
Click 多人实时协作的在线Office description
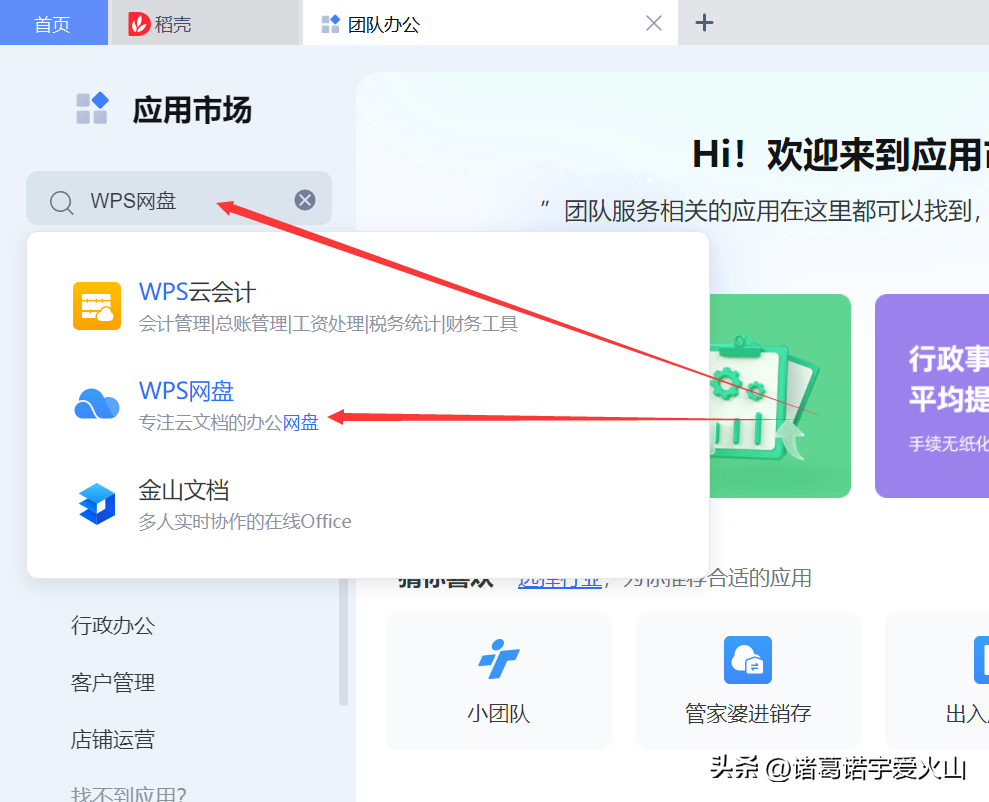point(245,521)
